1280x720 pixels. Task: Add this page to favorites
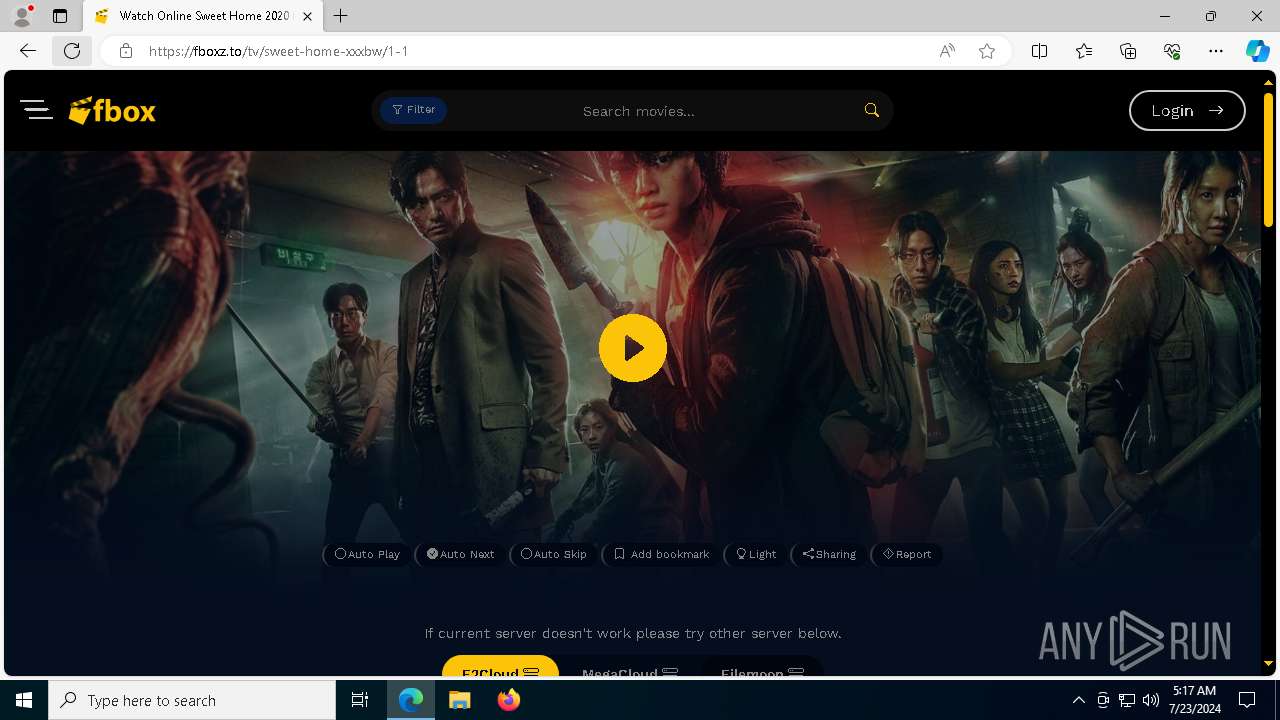[987, 51]
